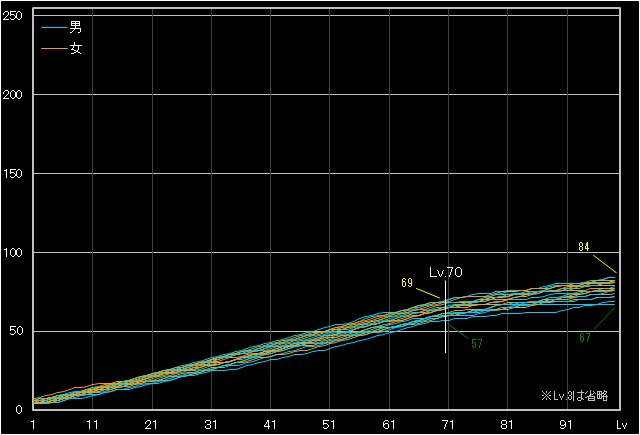Click the 41 x-axis label

[270, 425]
